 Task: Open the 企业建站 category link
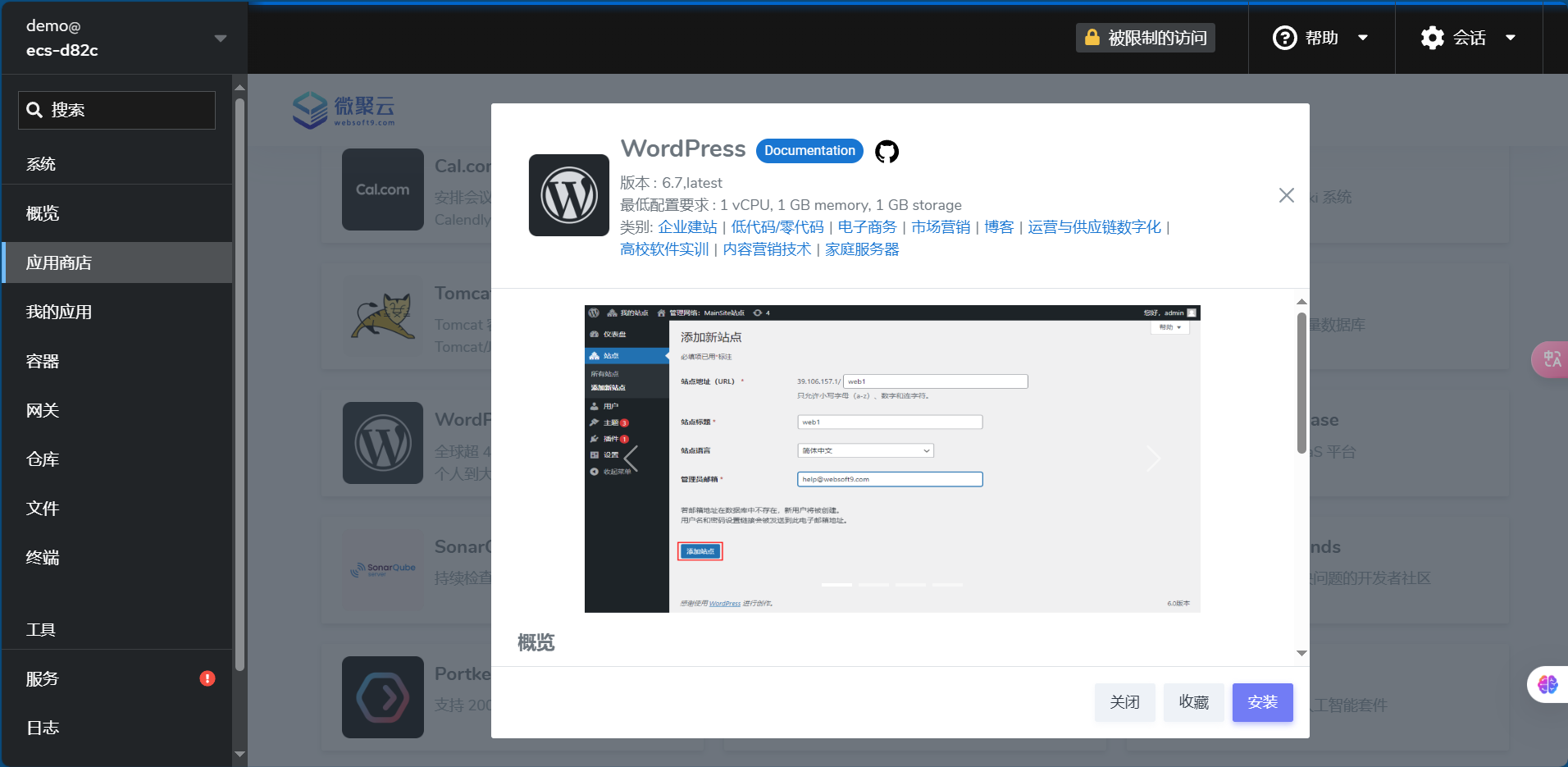687,227
